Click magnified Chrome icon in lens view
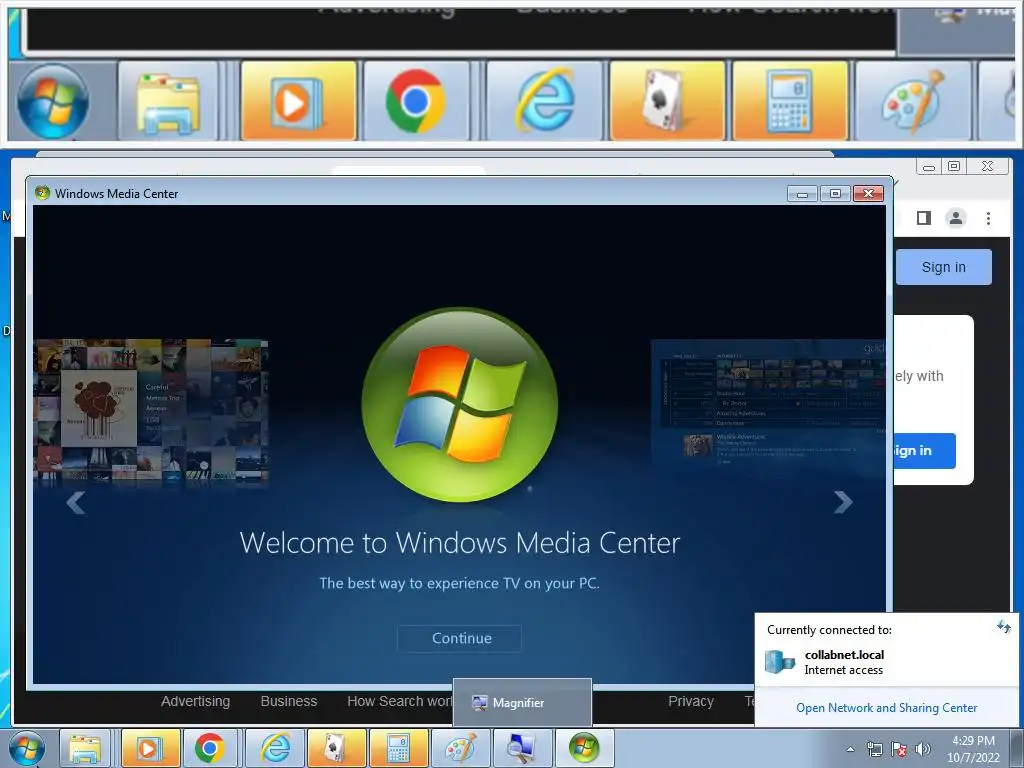Screen dimensions: 1024x768 tap(415, 101)
